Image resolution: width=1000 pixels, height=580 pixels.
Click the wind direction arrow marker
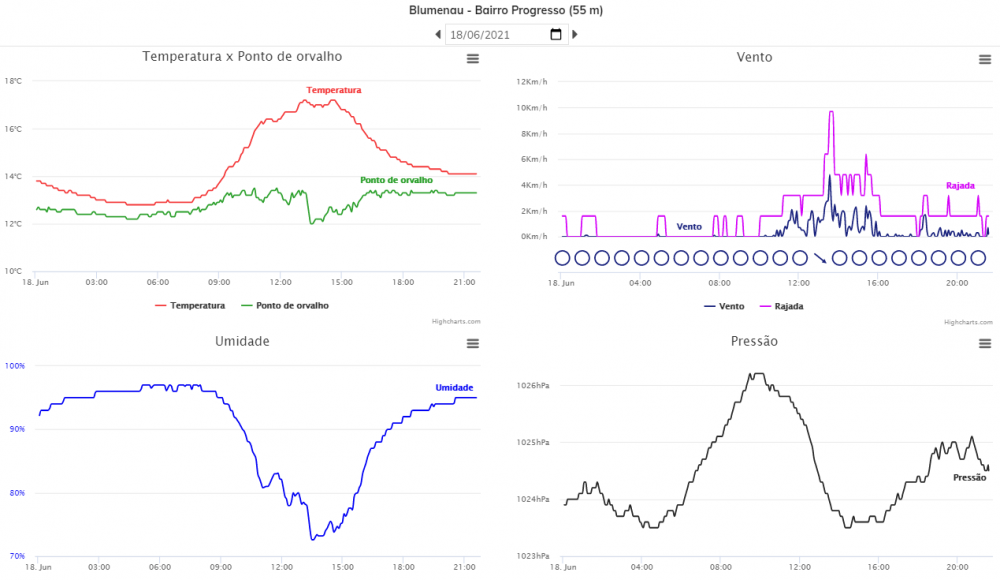(x=820, y=258)
